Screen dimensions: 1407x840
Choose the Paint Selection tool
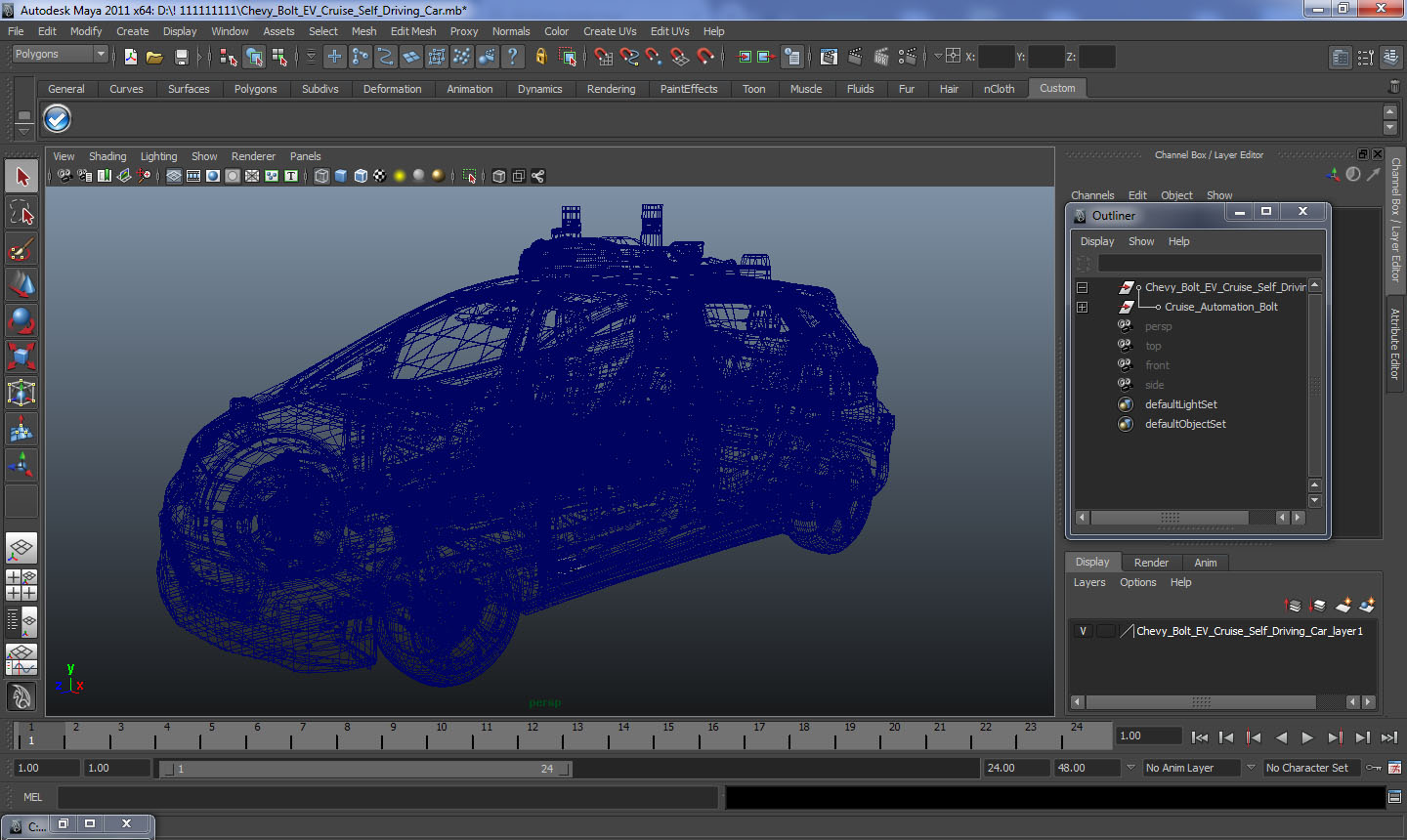[x=21, y=249]
